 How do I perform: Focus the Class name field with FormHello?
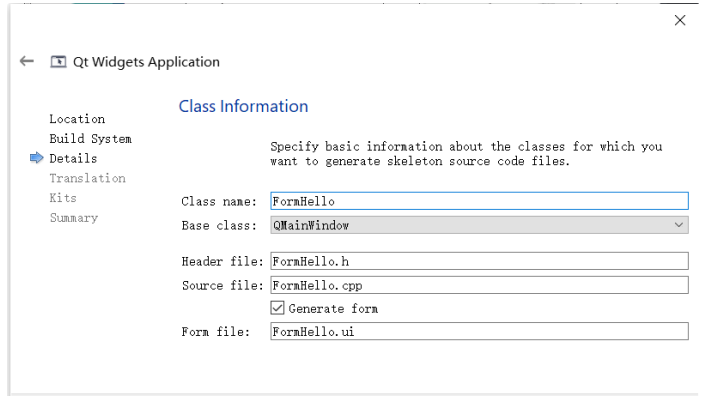[x=479, y=201]
